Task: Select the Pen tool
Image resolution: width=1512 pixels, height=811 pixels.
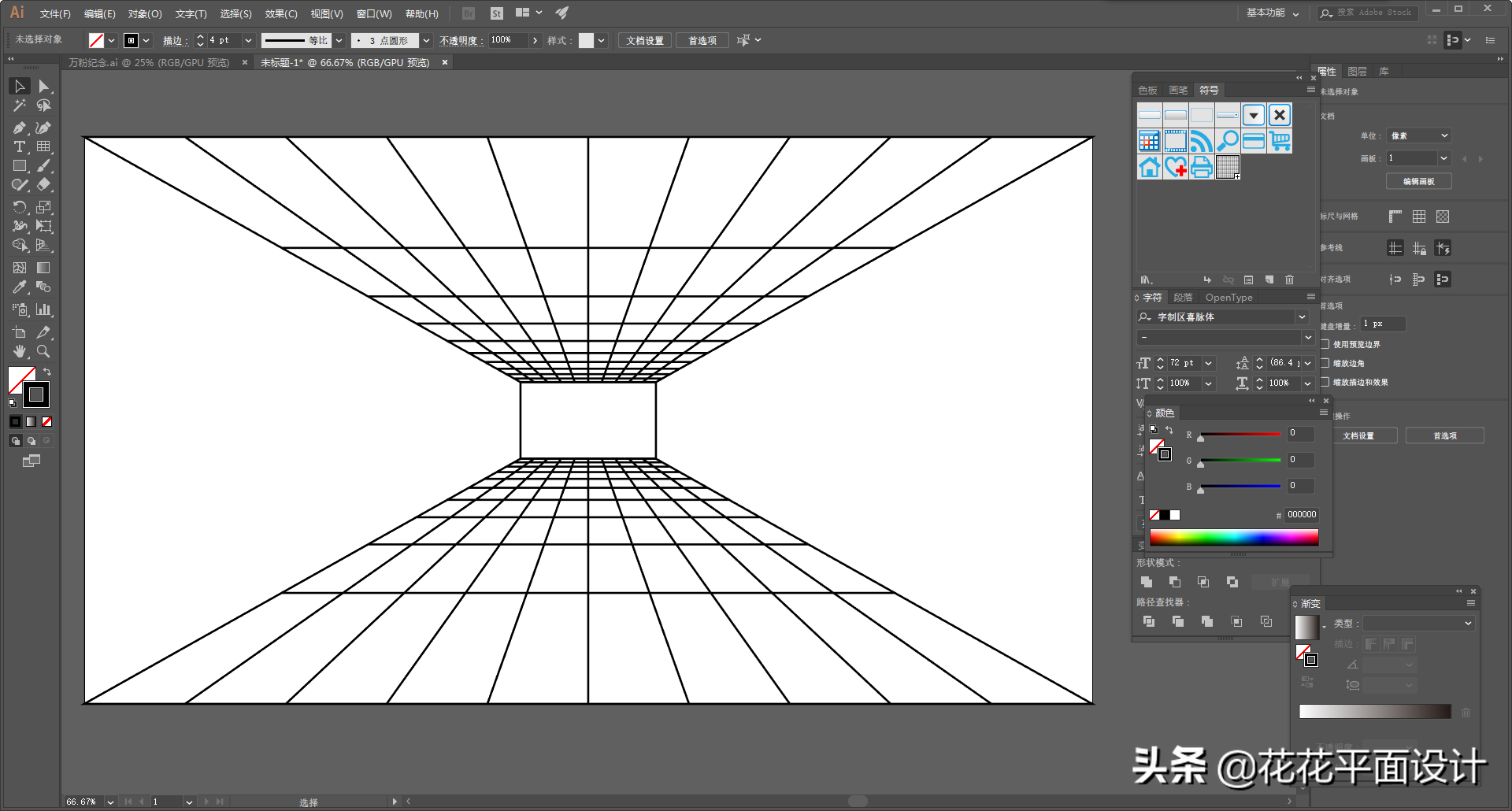Action: coord(20,128)
